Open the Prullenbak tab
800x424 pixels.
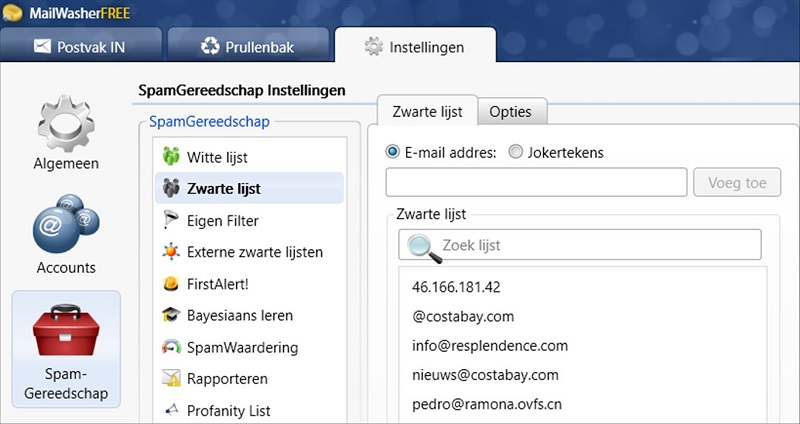(x=248, y=44)
